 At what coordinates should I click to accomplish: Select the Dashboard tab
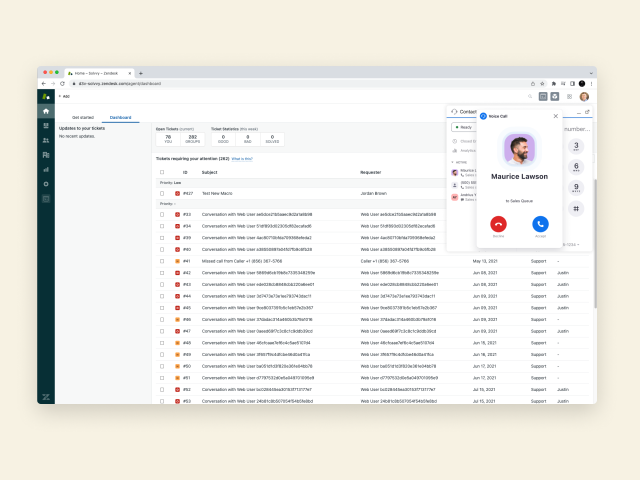[120, 118]
